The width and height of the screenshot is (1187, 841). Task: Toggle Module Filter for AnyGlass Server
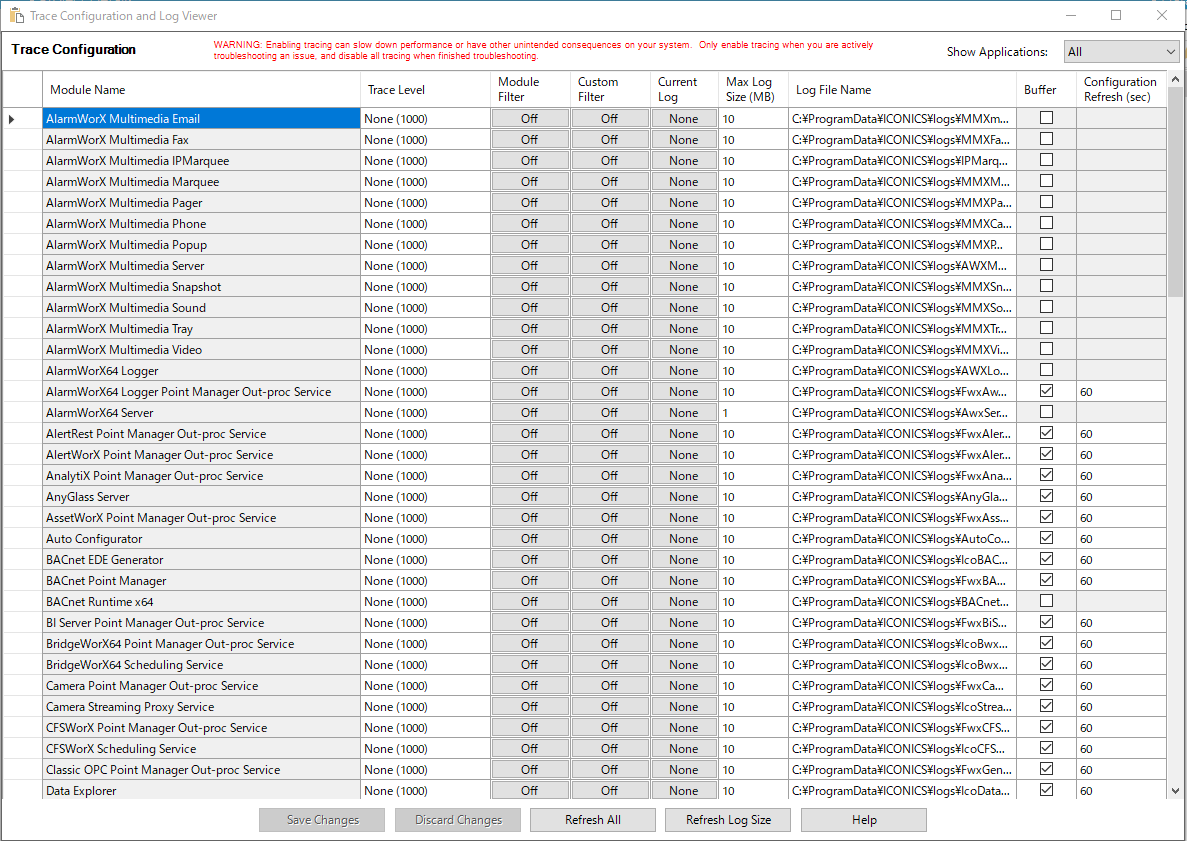click(x=529, y=497)
